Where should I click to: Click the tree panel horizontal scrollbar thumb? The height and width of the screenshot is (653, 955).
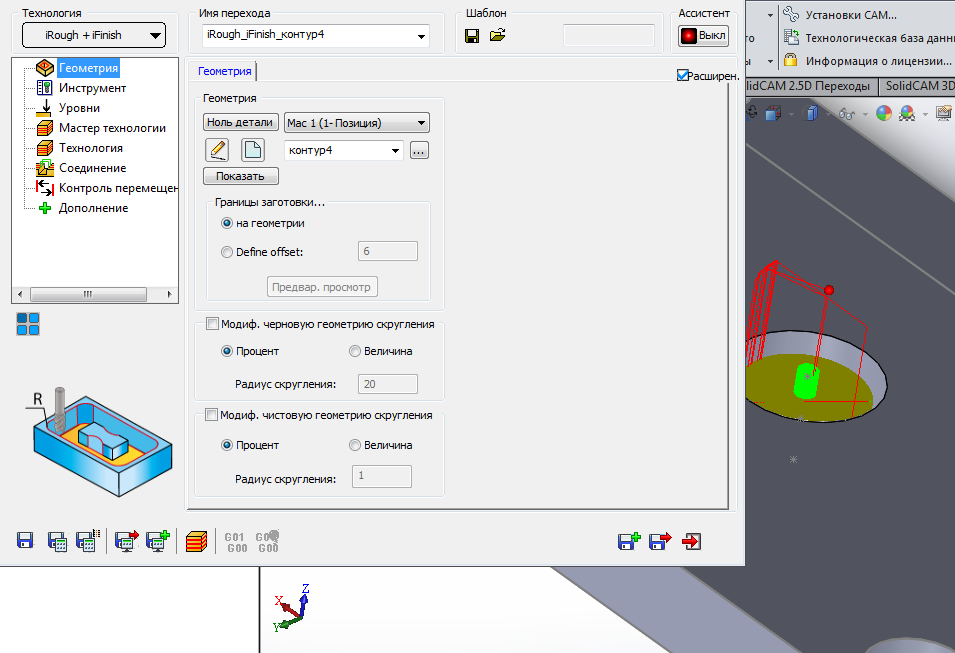click(x=88, y=295)
